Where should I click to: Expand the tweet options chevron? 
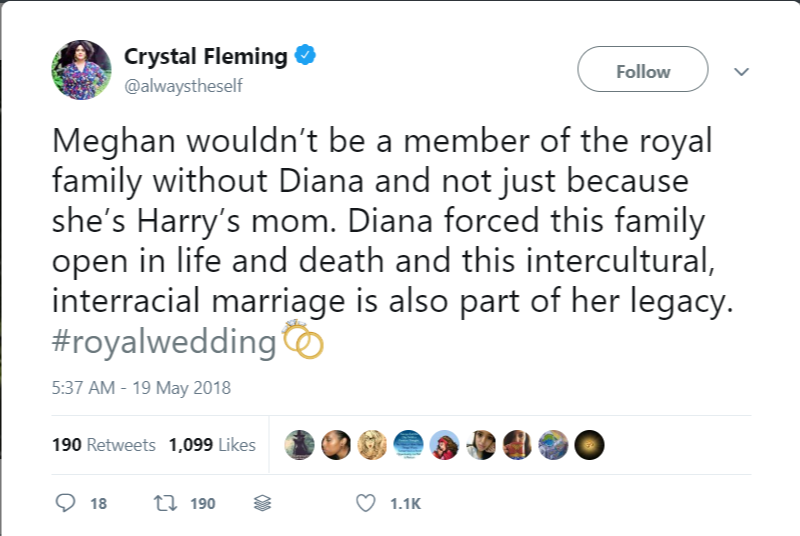pyautogui.click(x=741, y=71)
